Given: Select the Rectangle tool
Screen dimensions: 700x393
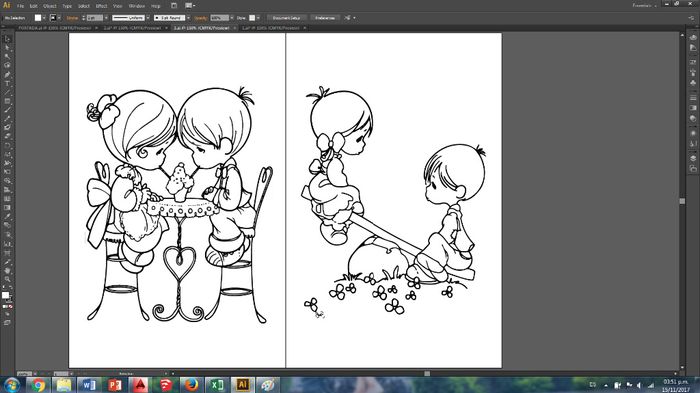Looking at the screenshot, I should 7,101.
